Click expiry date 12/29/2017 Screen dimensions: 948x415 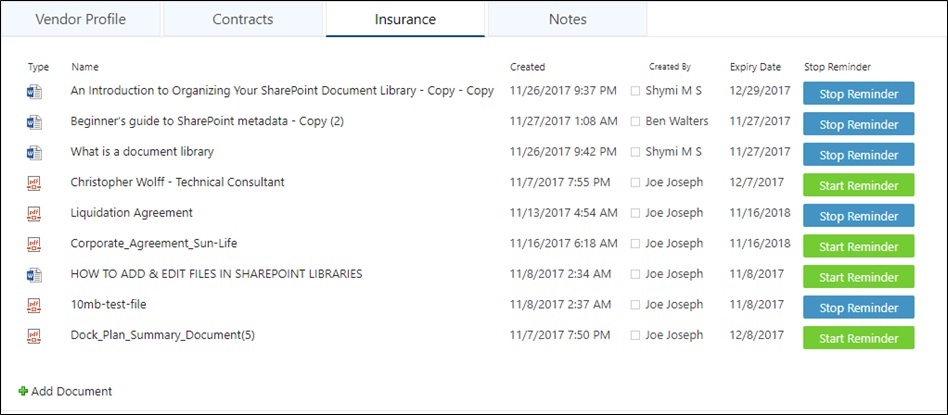pos(760,91)
